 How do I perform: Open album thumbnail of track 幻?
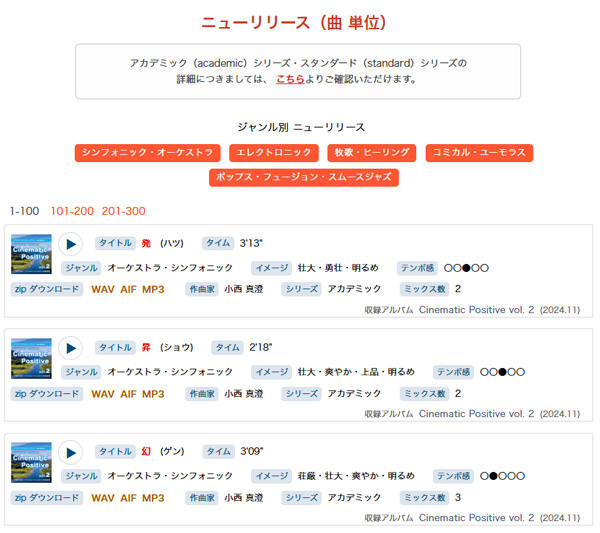[31, 462]
